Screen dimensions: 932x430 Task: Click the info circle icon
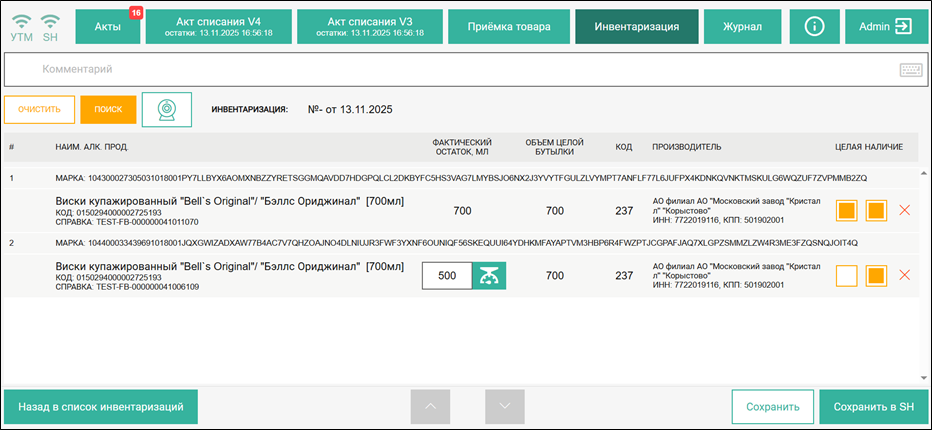pos(813,27)
